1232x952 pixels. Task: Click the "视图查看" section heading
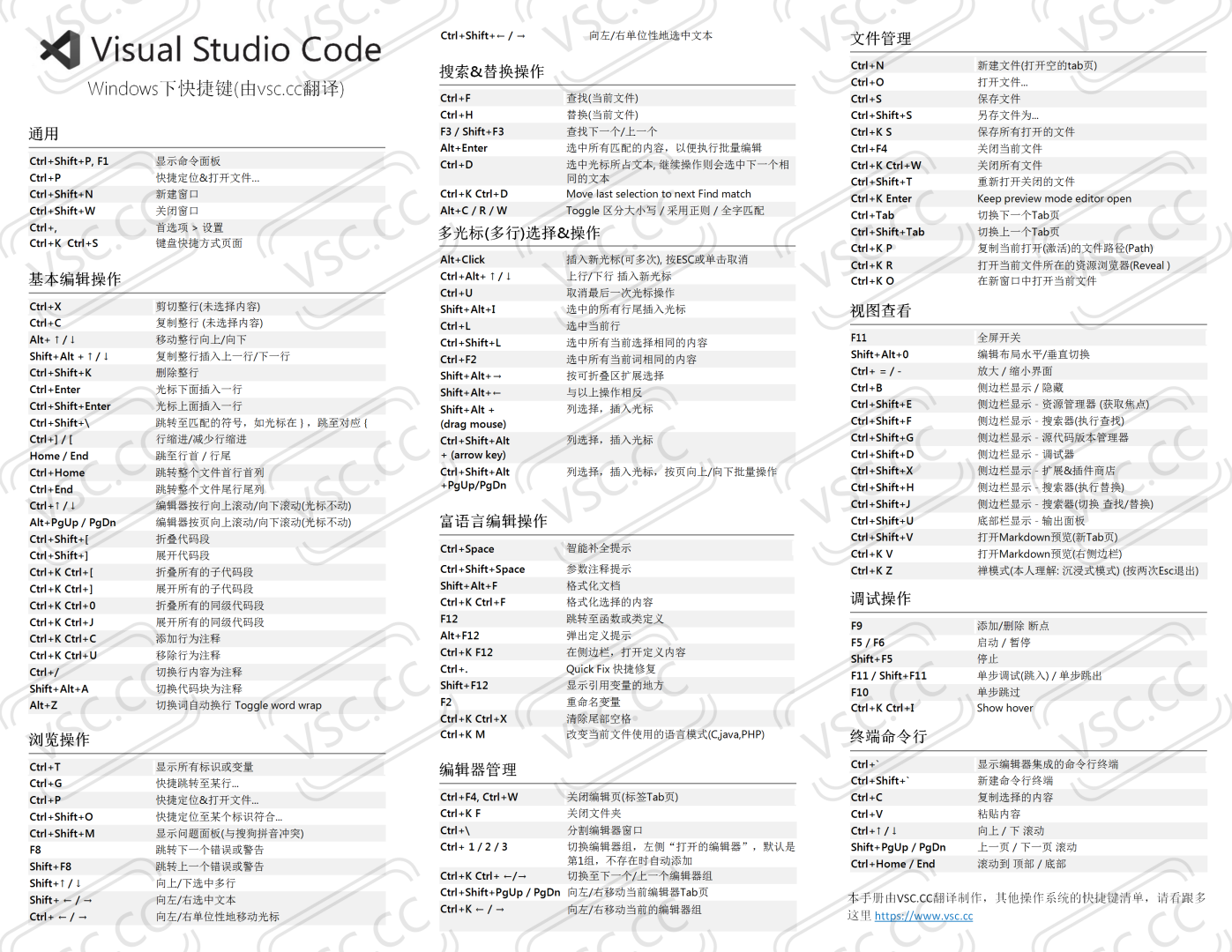(881, 311)
